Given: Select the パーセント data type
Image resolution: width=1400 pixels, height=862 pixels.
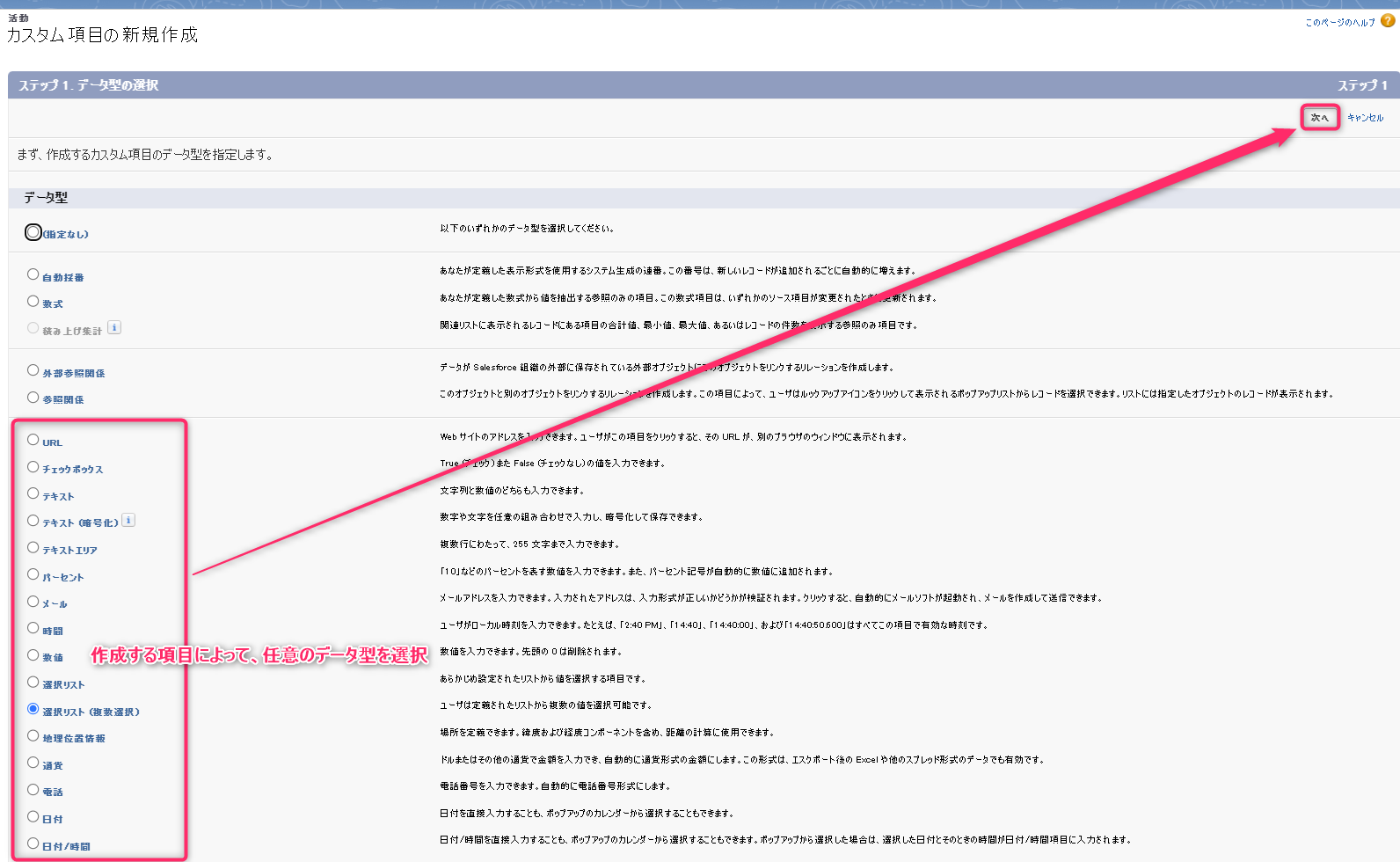Looking at the screenshot, I should point(33,574).
